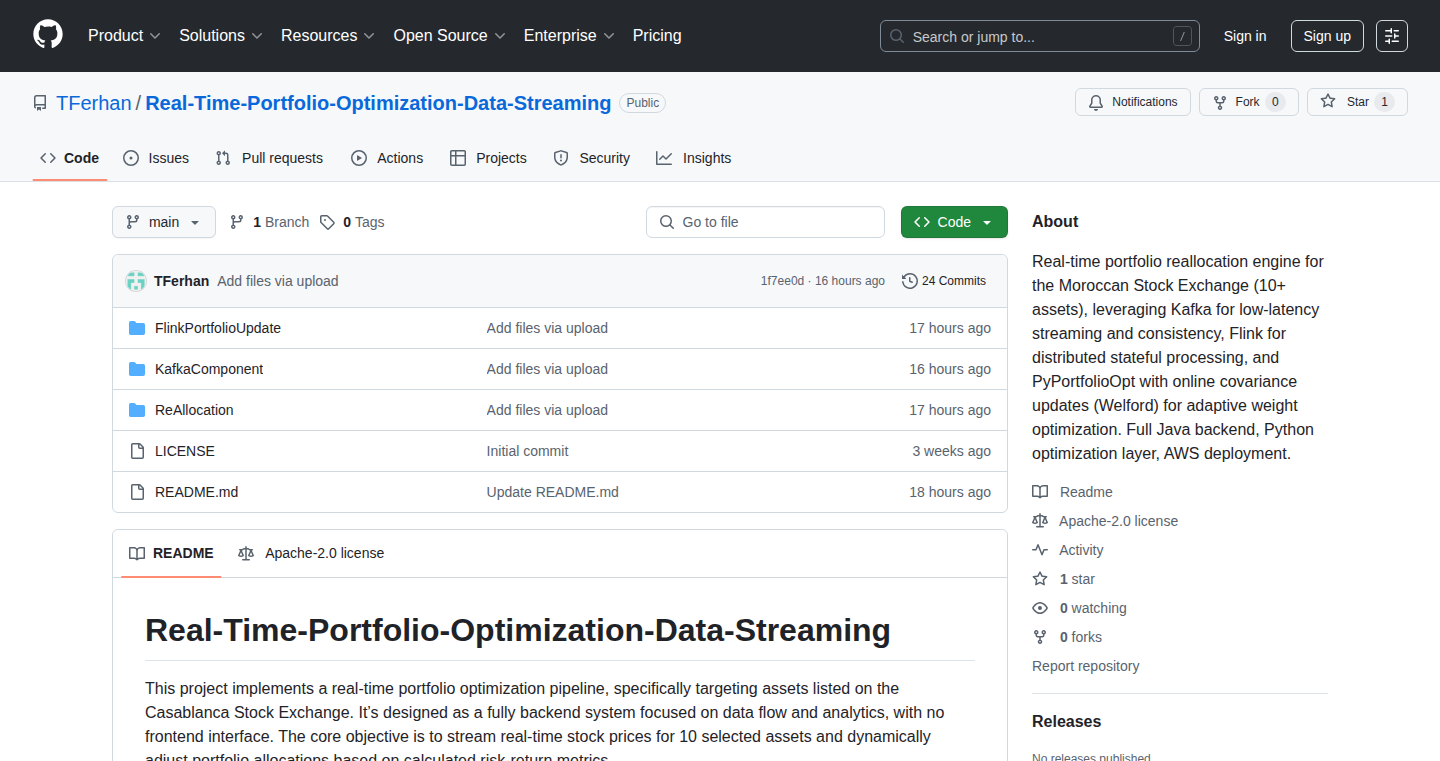Click the pulse icon beside Activity
1440x761 pixels.
[1040, 550]
